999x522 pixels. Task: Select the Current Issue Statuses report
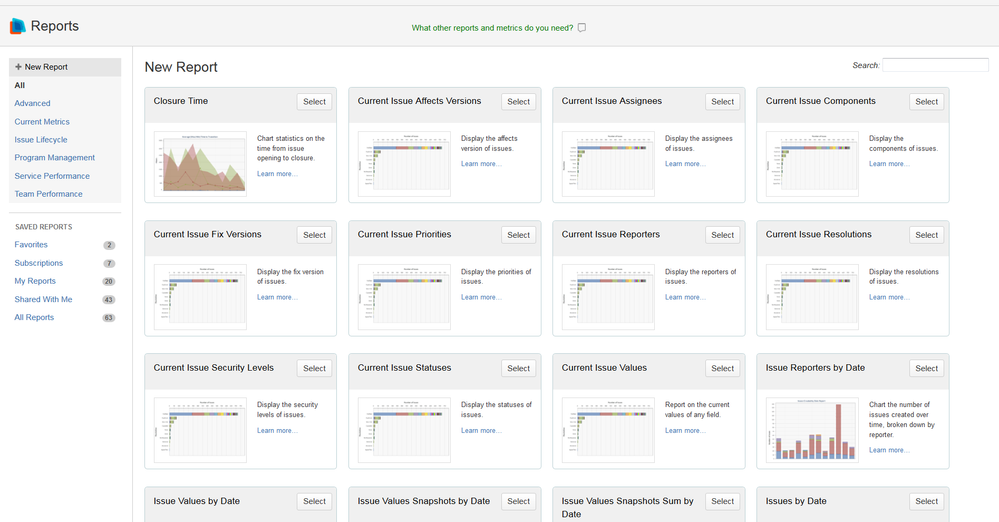[519, 368]
